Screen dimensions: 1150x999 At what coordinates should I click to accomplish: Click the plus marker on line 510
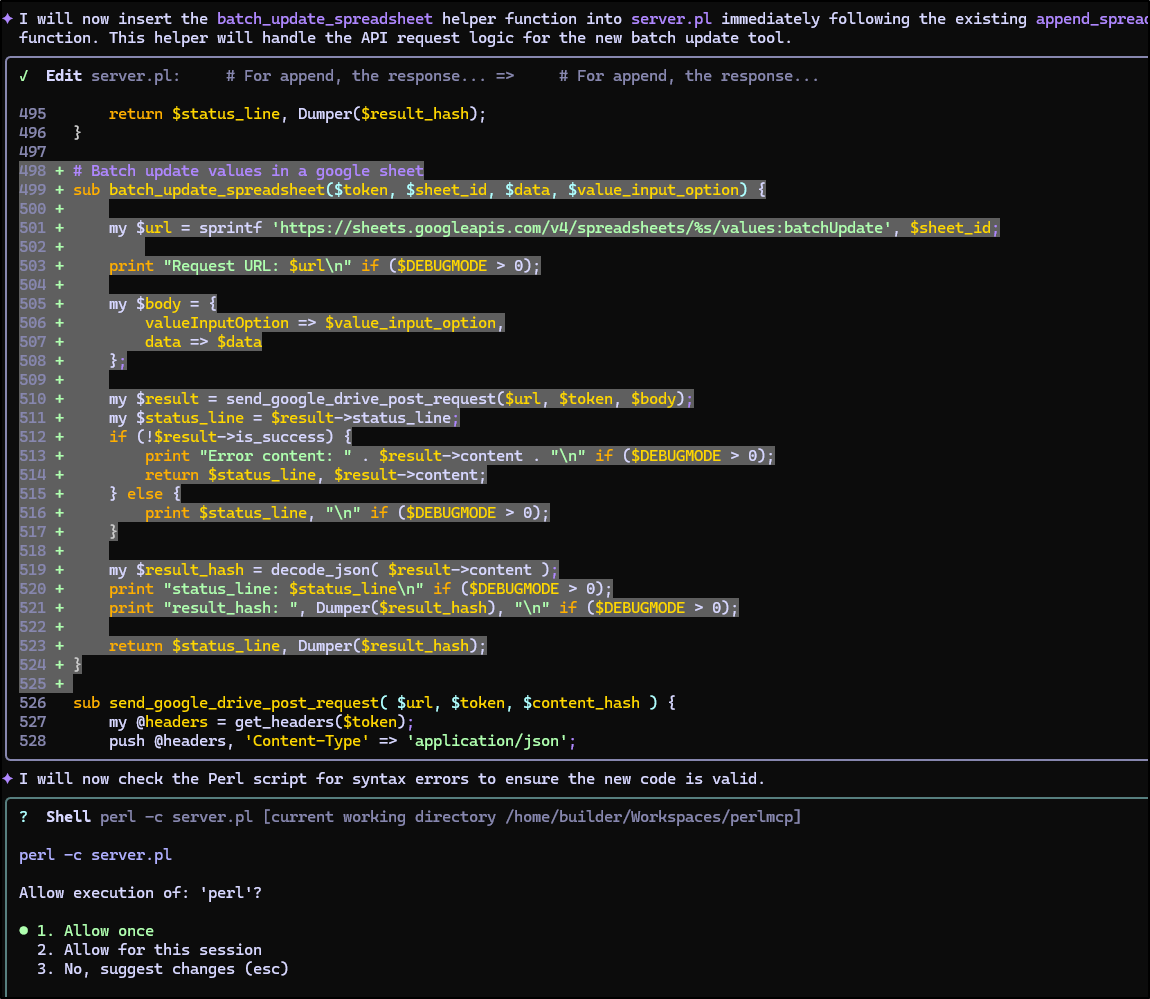[x=59, y=399]
